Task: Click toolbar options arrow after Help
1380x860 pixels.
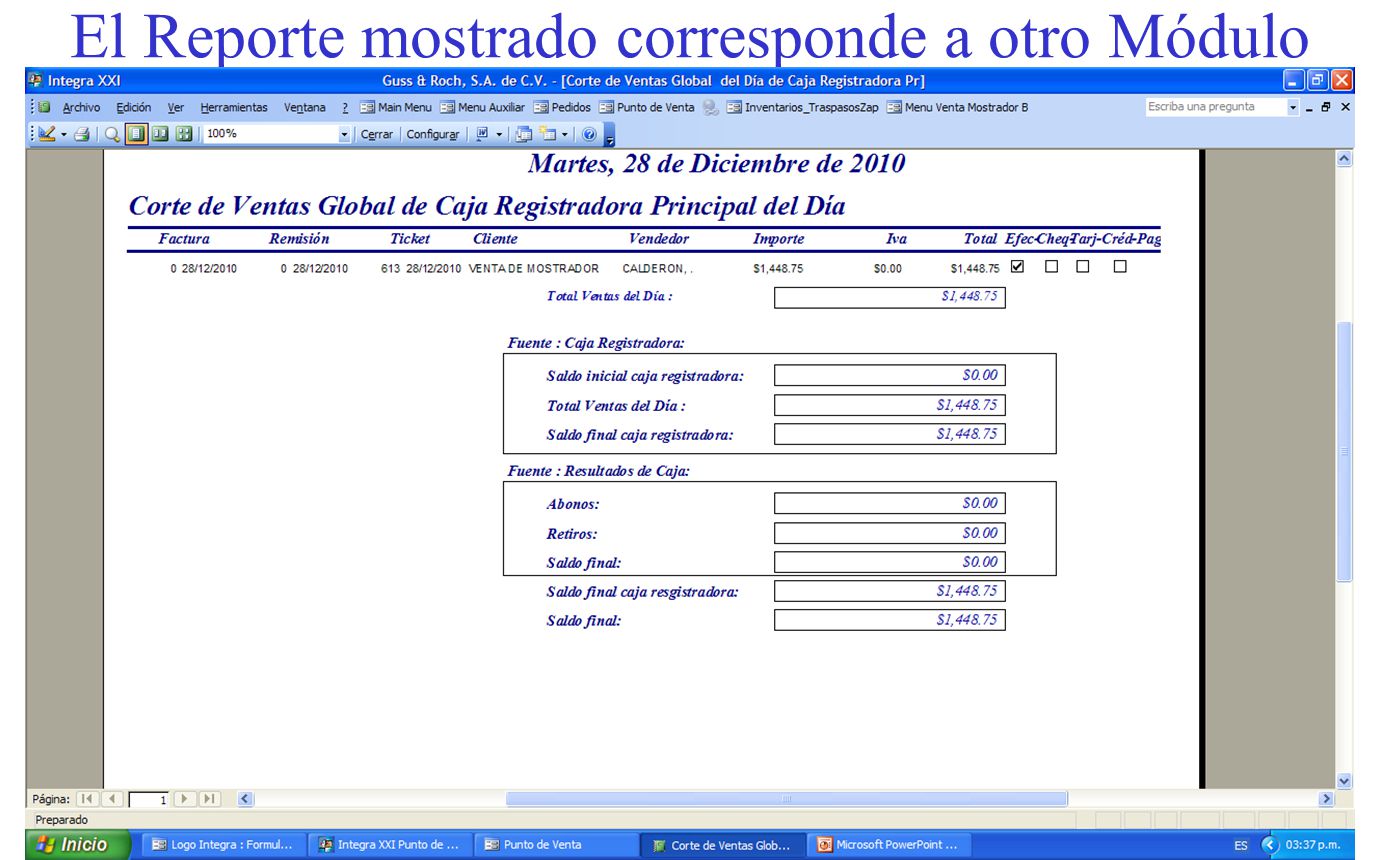Action: point(610,134)
